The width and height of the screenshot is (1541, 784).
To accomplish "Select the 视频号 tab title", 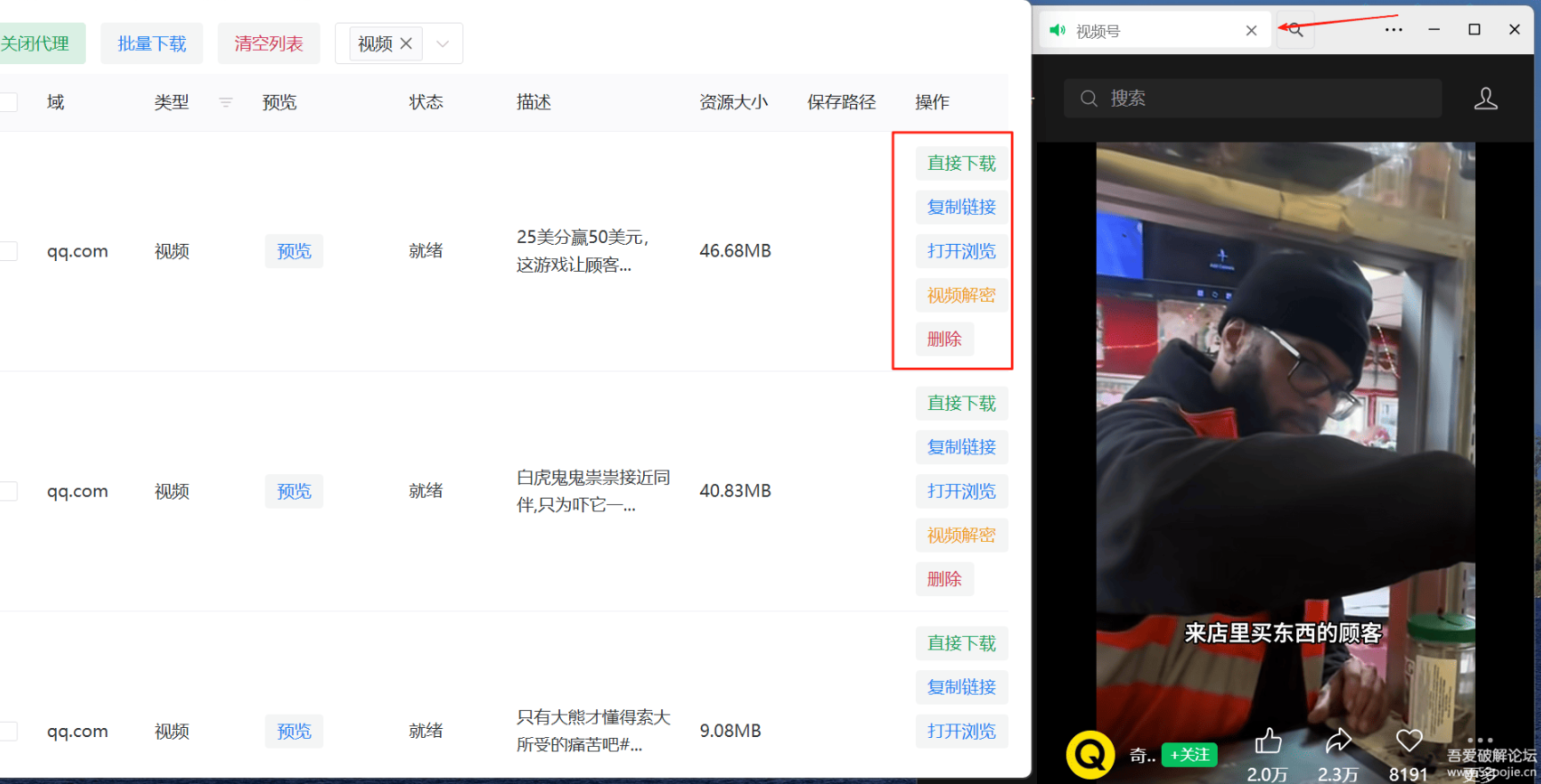I will point(1097,32).
